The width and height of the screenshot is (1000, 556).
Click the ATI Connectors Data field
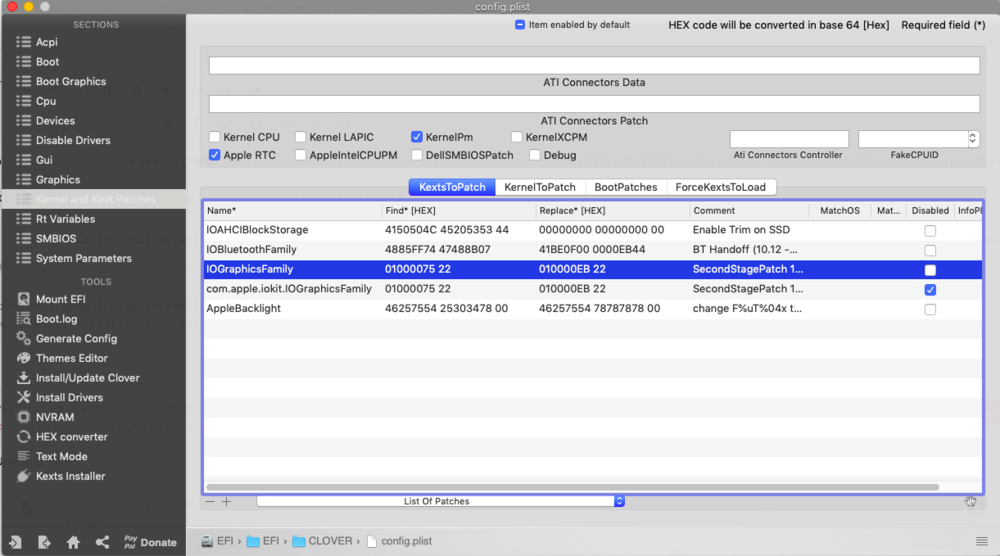coord(594,66)
